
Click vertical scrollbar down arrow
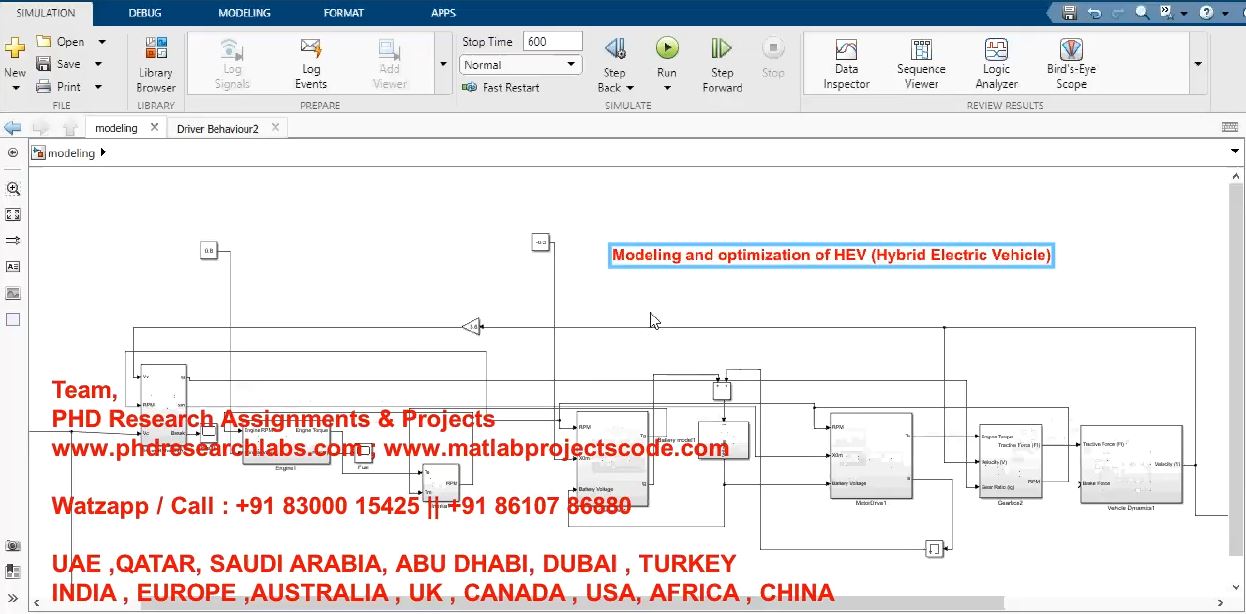(x=1236, y=588)
